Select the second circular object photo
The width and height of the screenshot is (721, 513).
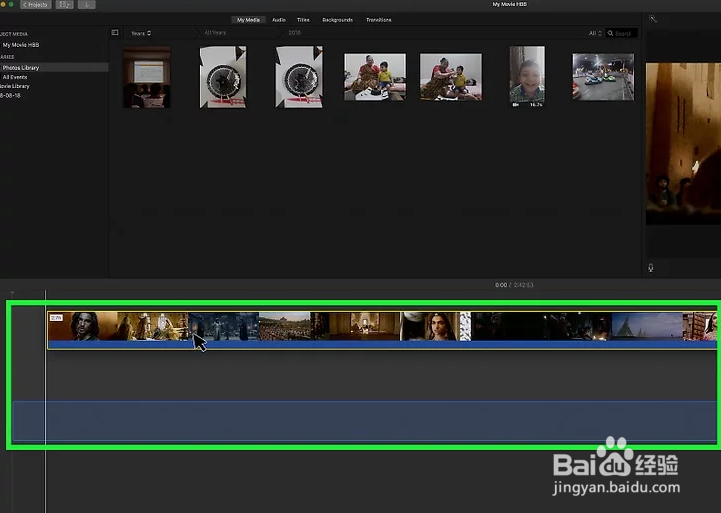tap(299, 77)
